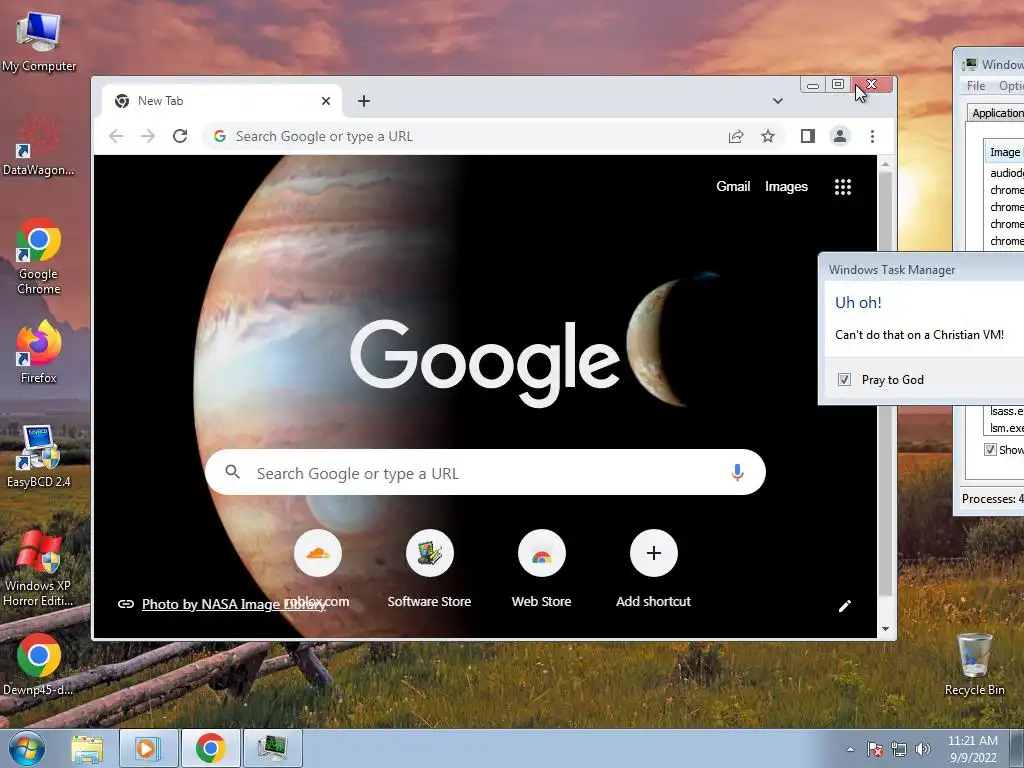
Task: Restore down the Chrome window
Action: click(x=838, y=84)
